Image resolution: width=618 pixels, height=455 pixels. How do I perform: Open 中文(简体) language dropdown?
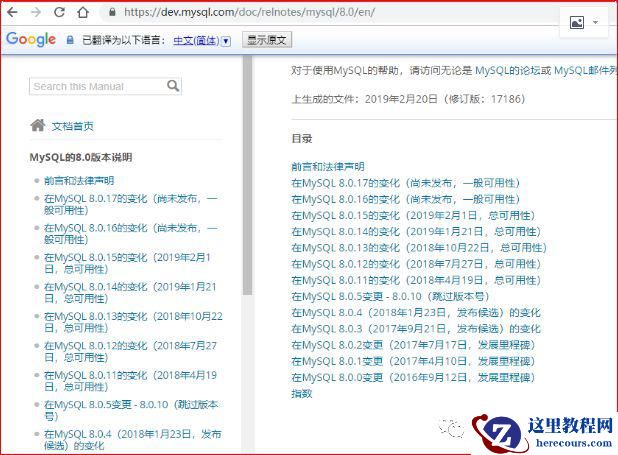pos(202,40)
